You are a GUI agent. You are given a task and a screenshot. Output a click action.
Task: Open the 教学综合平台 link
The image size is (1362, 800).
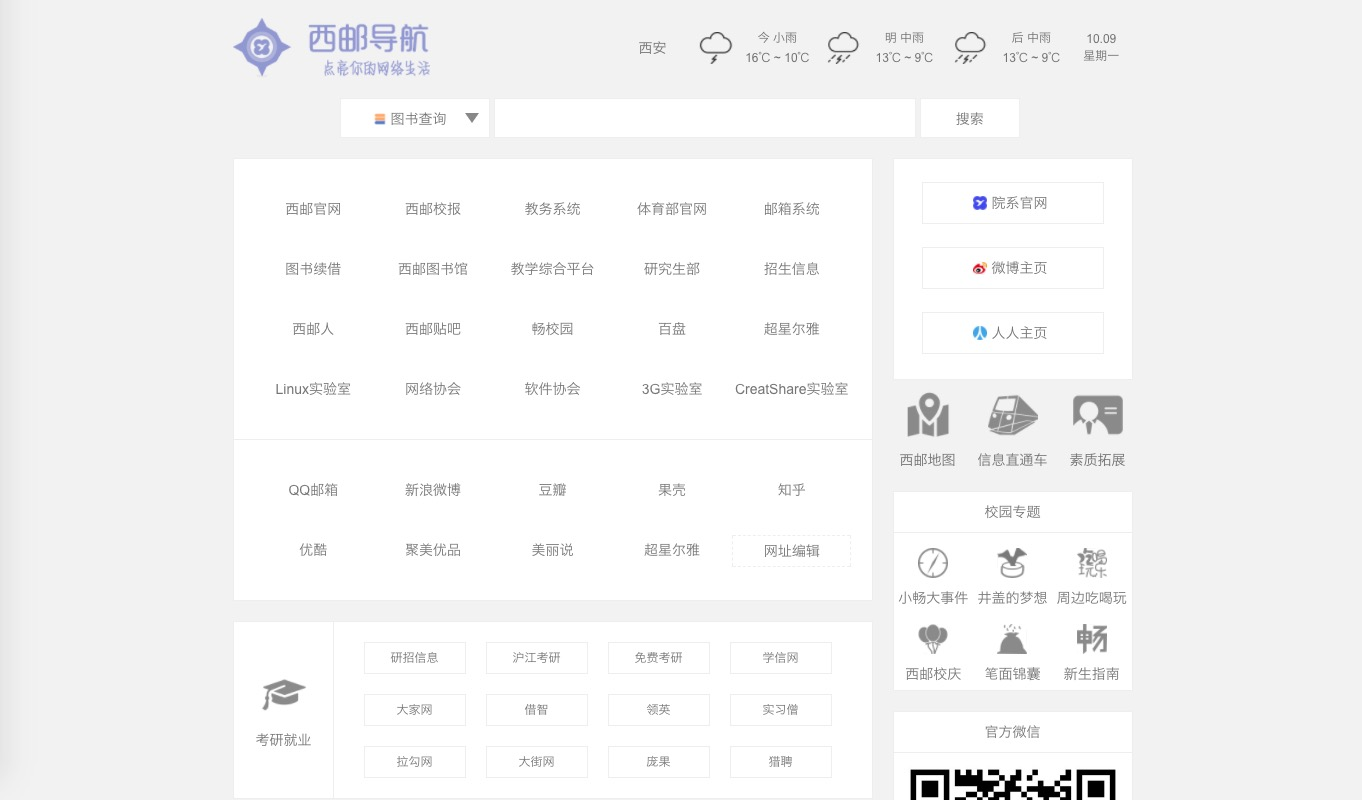tap(553, 269)
